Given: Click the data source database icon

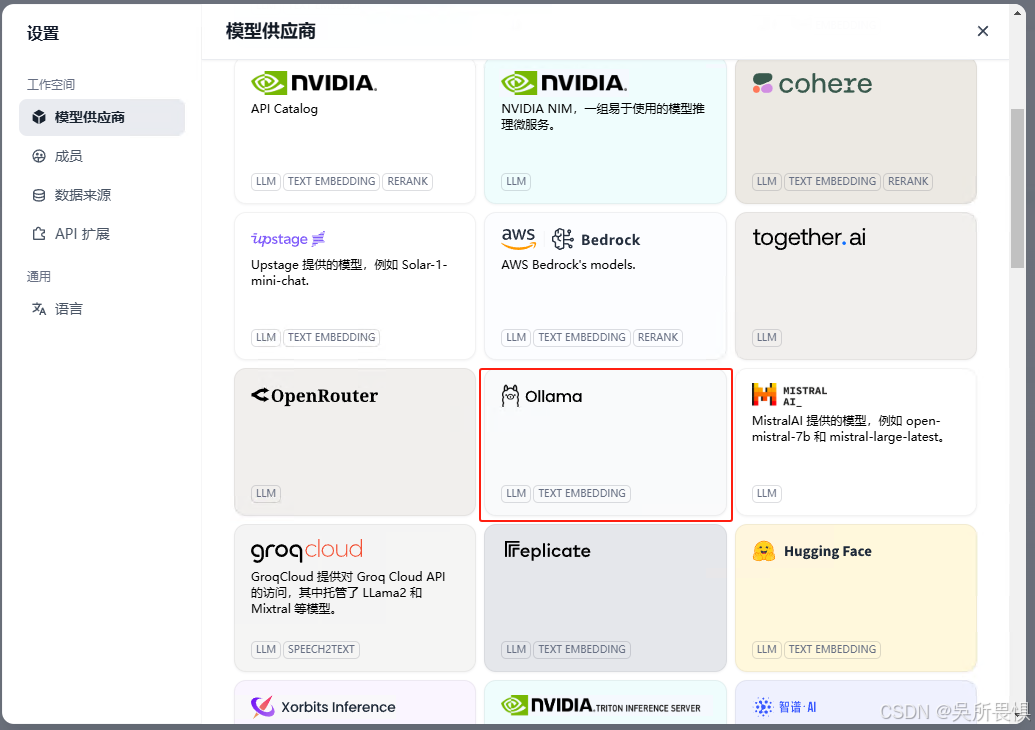Looking at the screenshot, I should pyautogui.click(x=39, y=195).
